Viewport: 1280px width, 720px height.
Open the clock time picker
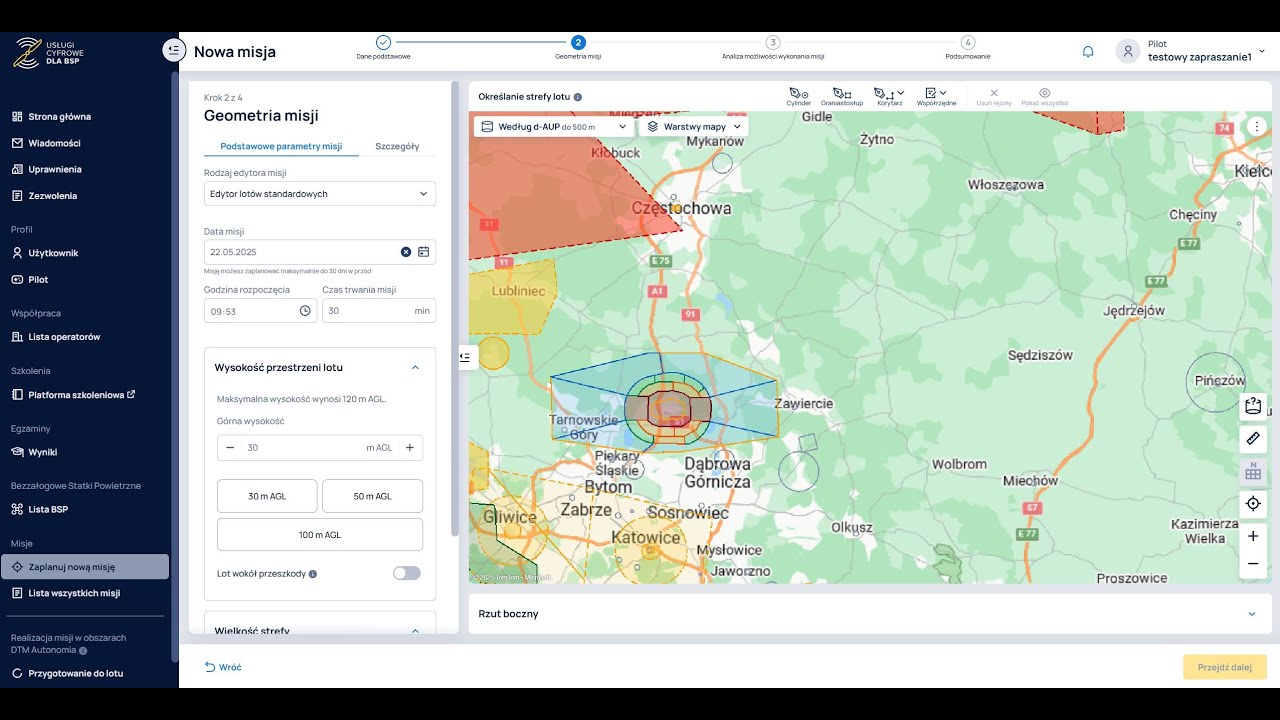305,311
